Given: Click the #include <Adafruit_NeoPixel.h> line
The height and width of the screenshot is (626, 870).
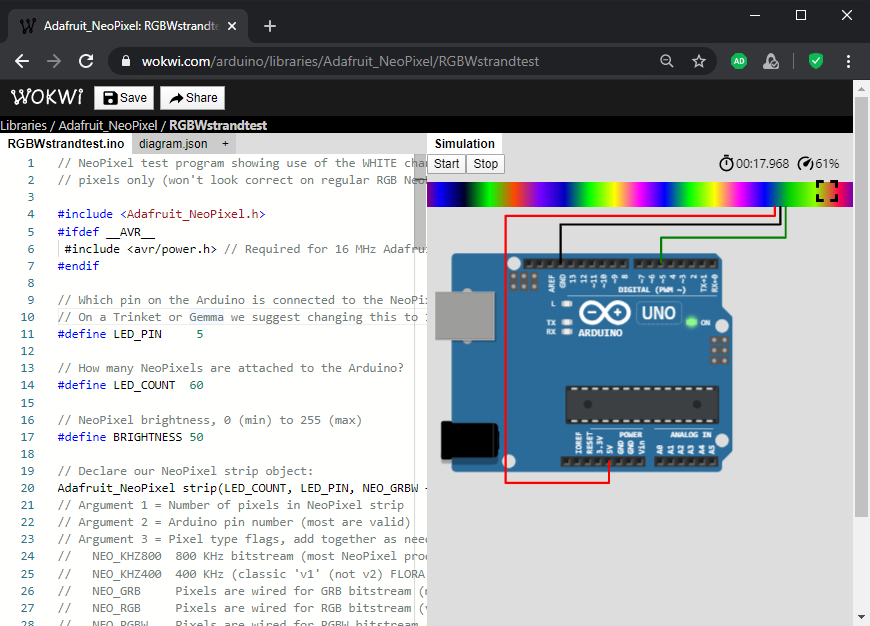Looking at the screenshot, I should [161, 214].
